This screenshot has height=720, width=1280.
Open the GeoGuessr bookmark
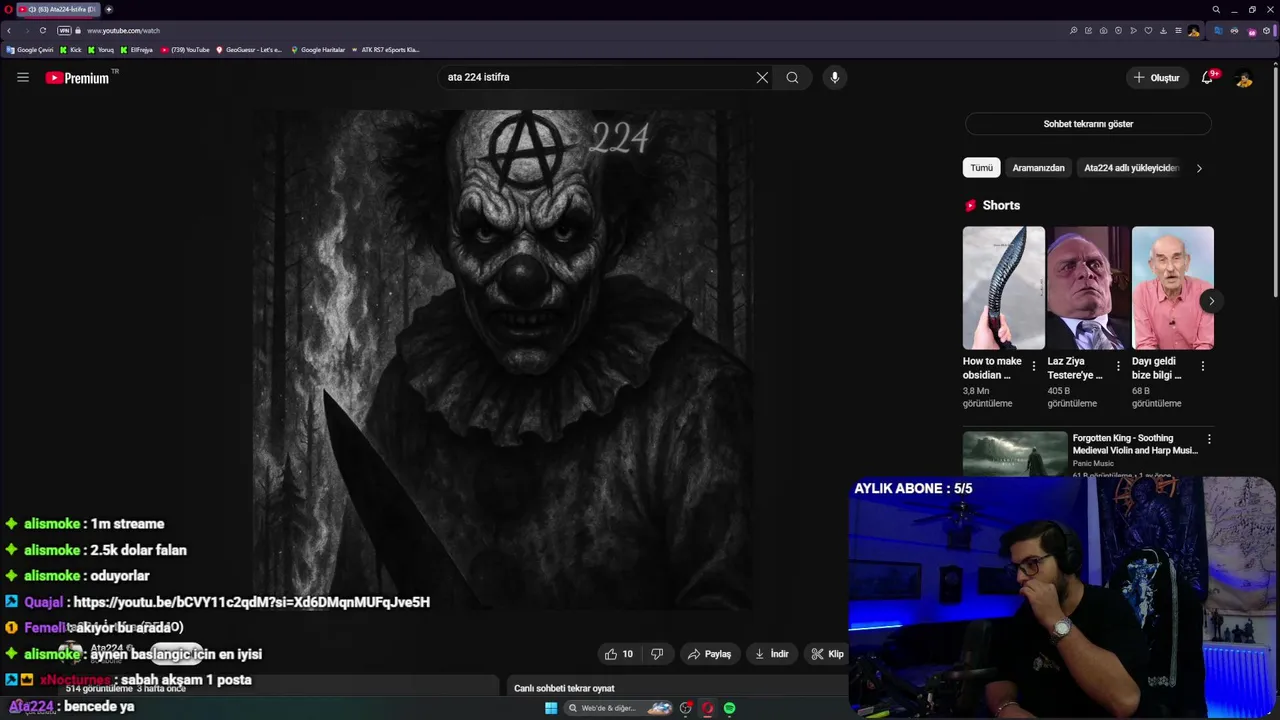(x=249, y=49)
